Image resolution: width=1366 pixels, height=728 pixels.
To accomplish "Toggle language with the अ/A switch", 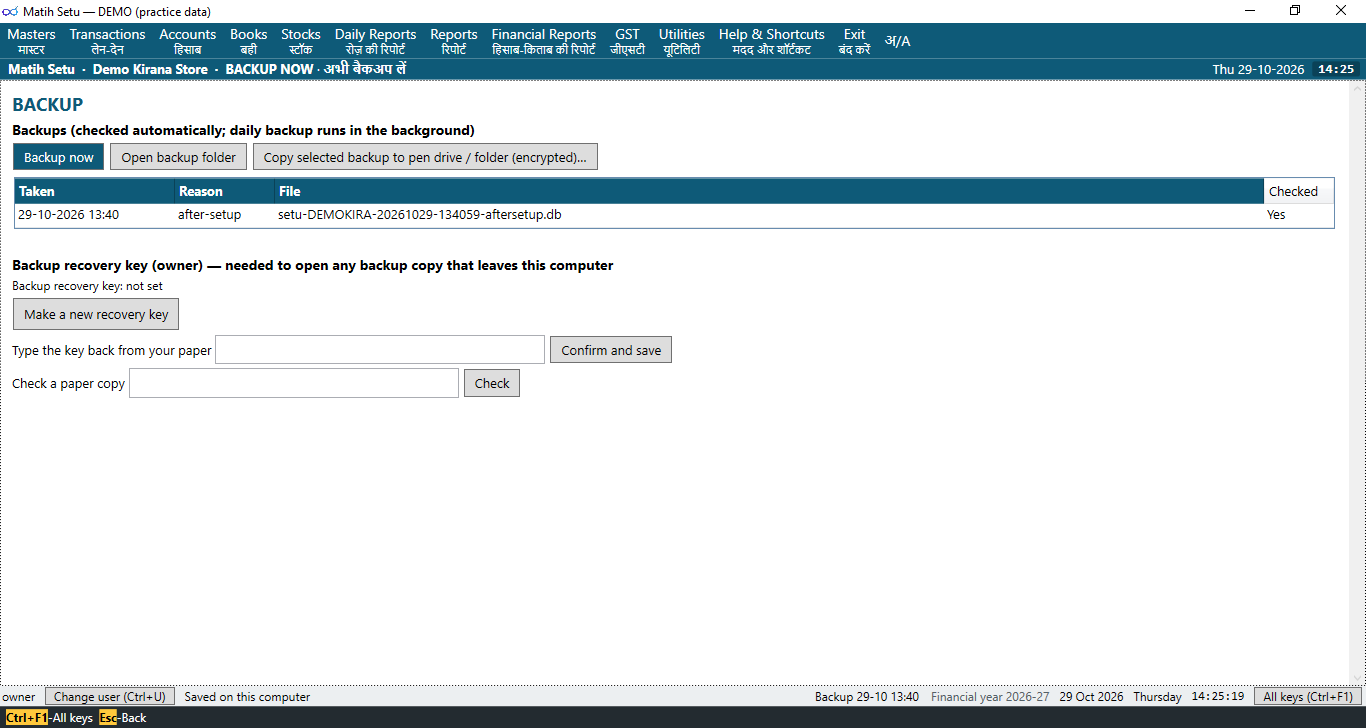I will [897, 41].
